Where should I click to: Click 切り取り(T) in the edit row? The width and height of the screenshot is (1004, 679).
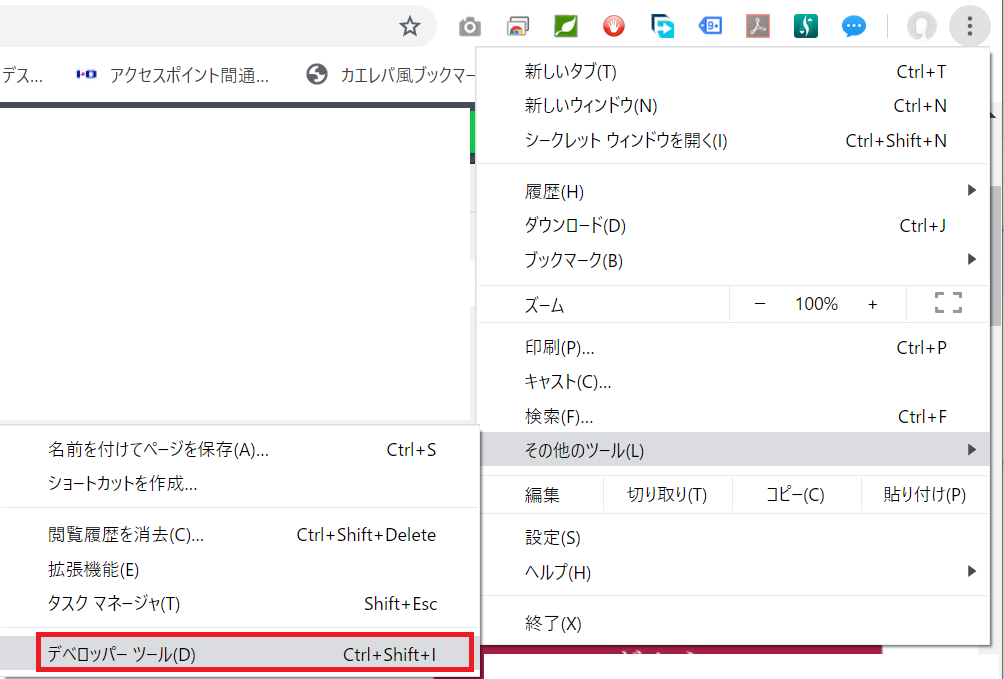pos(667,495)
